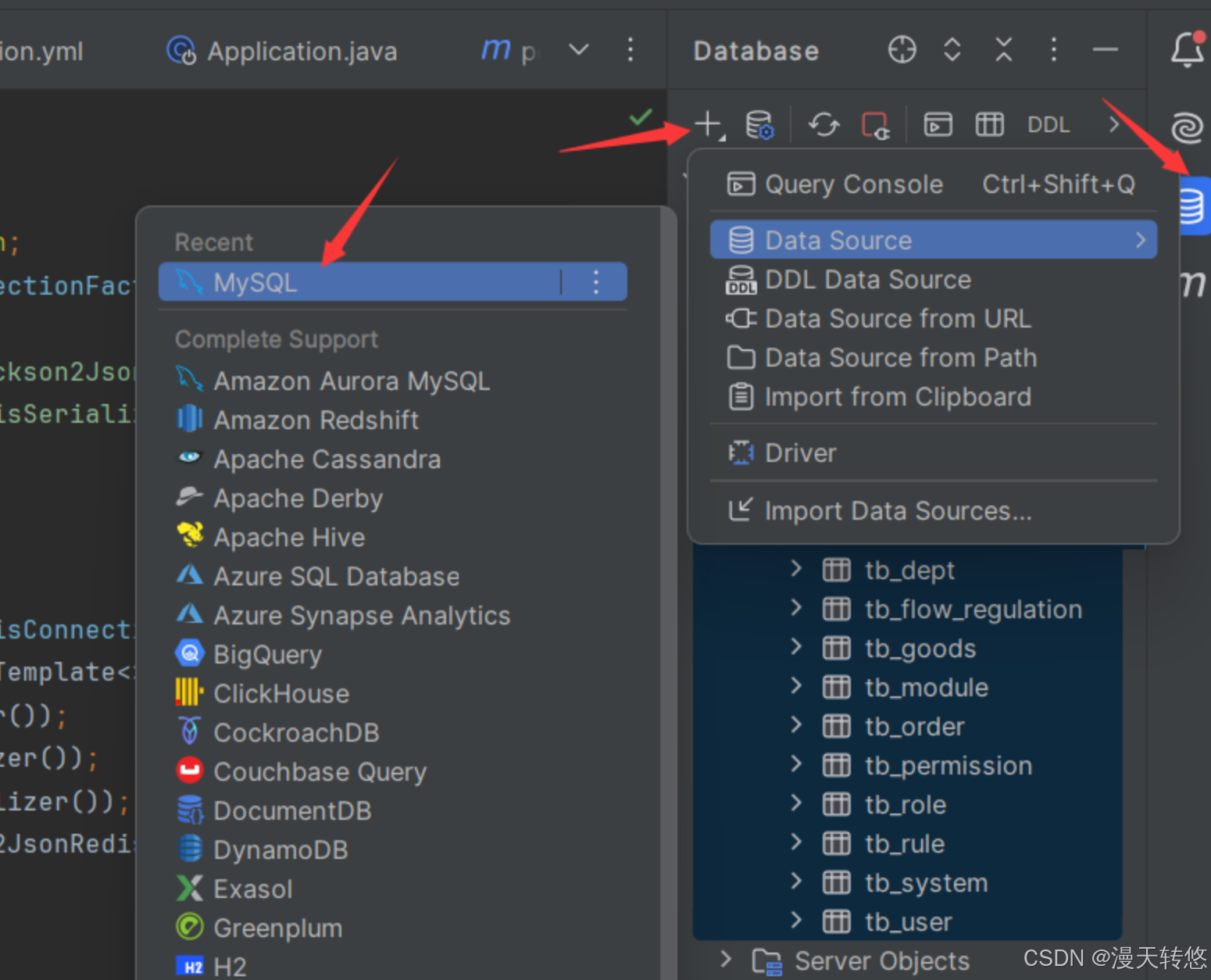Choose Import Data Sources...
Screen dimensions: 1211x980
(x=933, y=510)
